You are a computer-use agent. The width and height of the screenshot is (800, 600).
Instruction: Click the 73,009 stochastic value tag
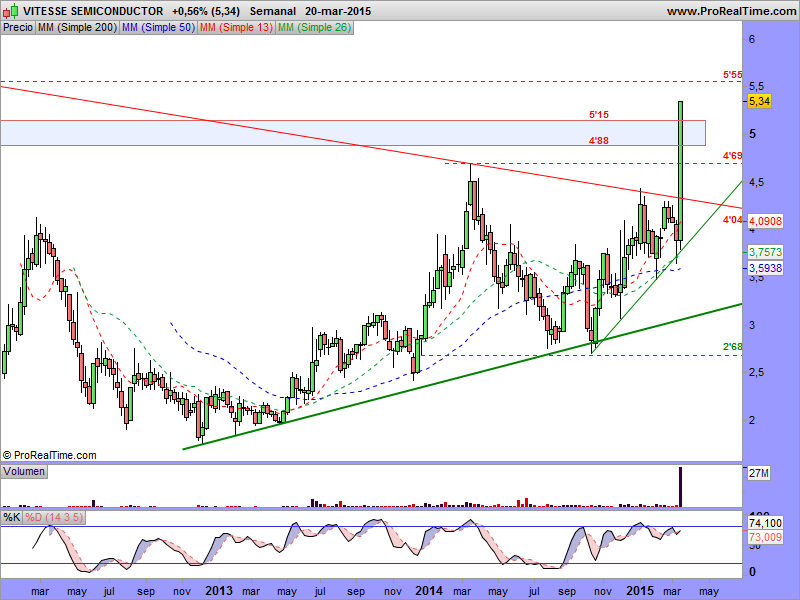(x=765, y=537)
